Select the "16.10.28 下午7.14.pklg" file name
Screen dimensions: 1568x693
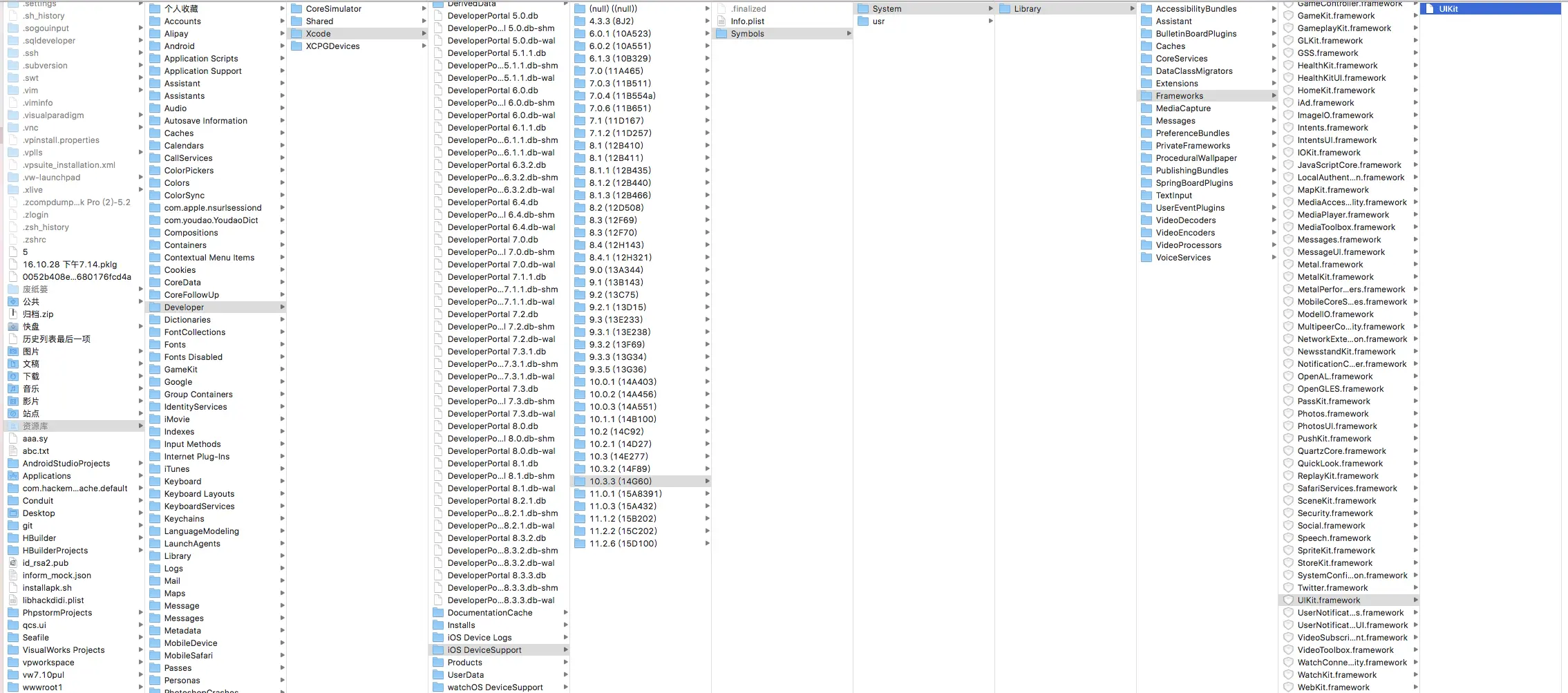pos(70,265)
